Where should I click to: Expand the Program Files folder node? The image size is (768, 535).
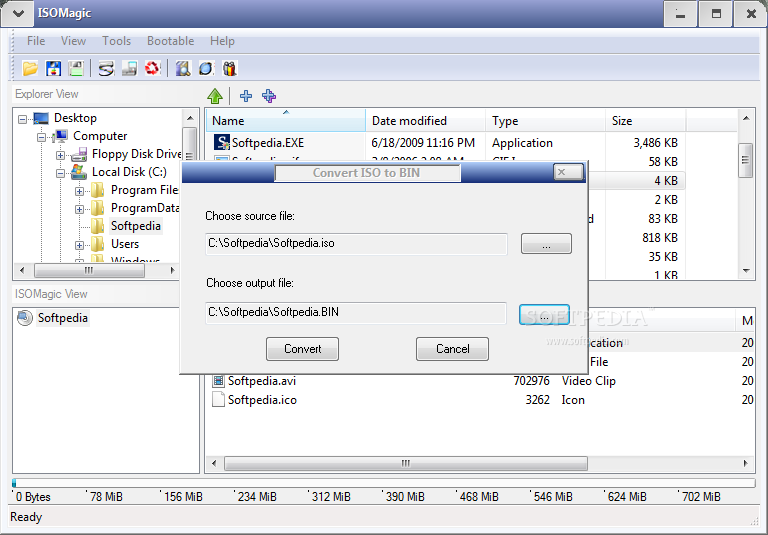click(79, 191)
